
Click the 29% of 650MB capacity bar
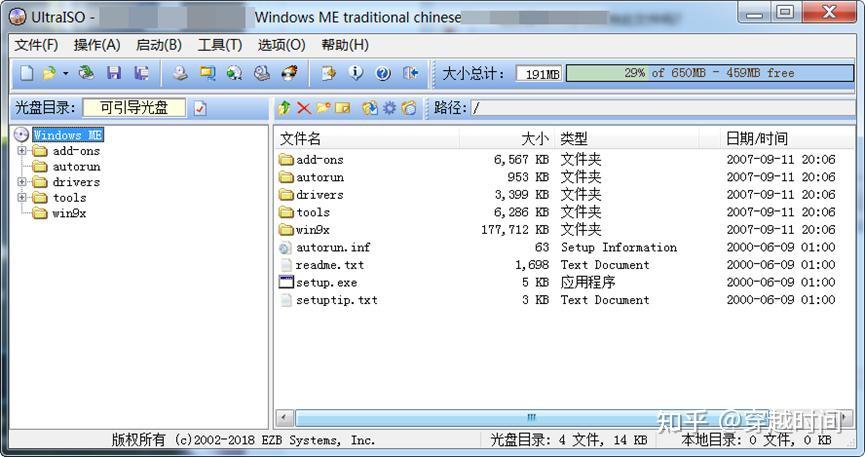pos(710,73)
